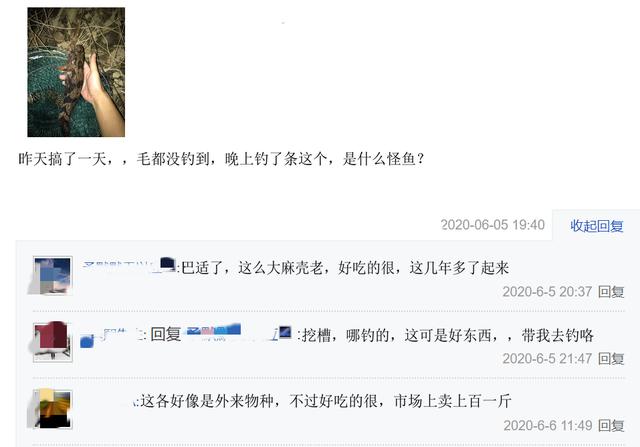Click the post timestamp 2020-06-05 19:40

pos(493,225)
